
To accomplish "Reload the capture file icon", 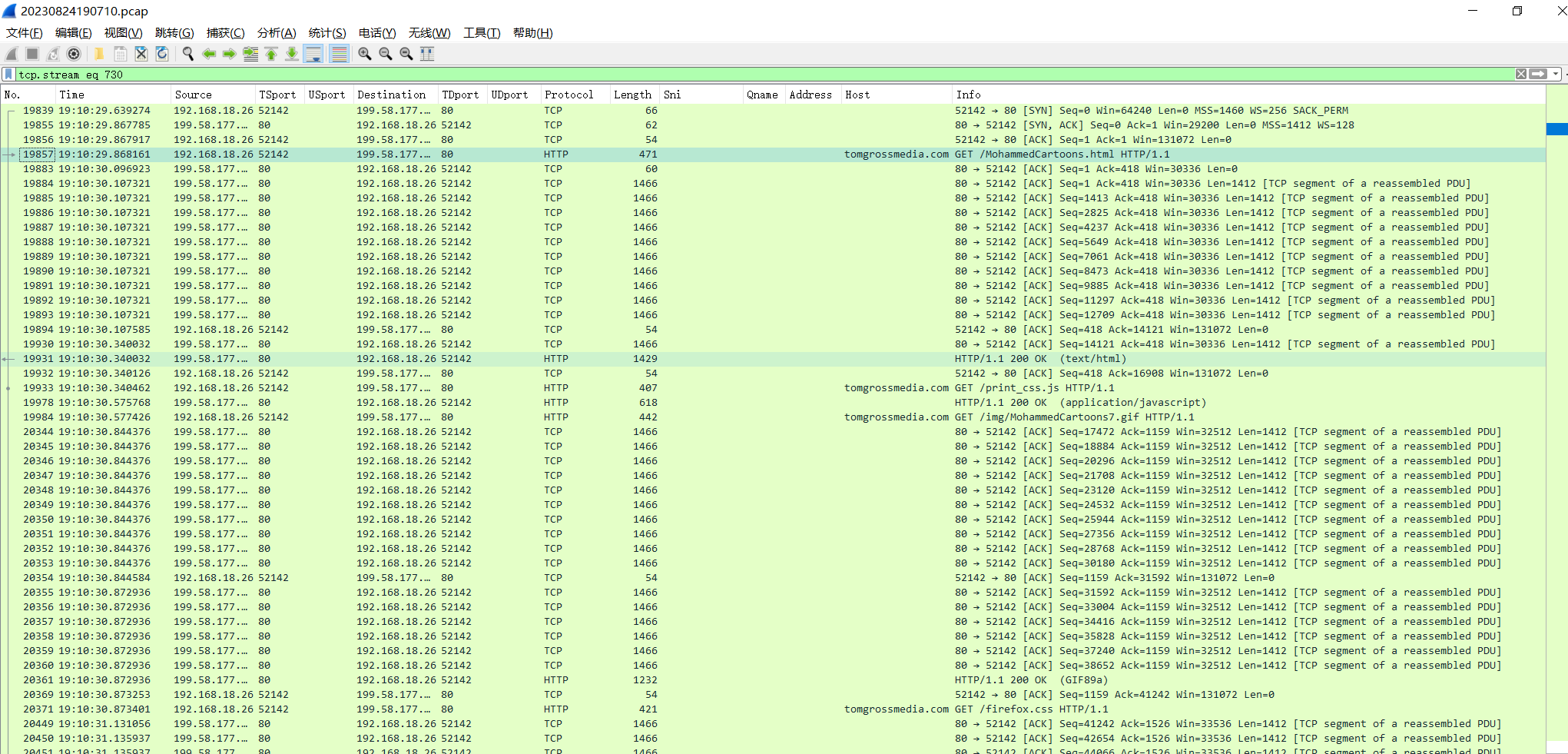I will [x=162, y=54].
